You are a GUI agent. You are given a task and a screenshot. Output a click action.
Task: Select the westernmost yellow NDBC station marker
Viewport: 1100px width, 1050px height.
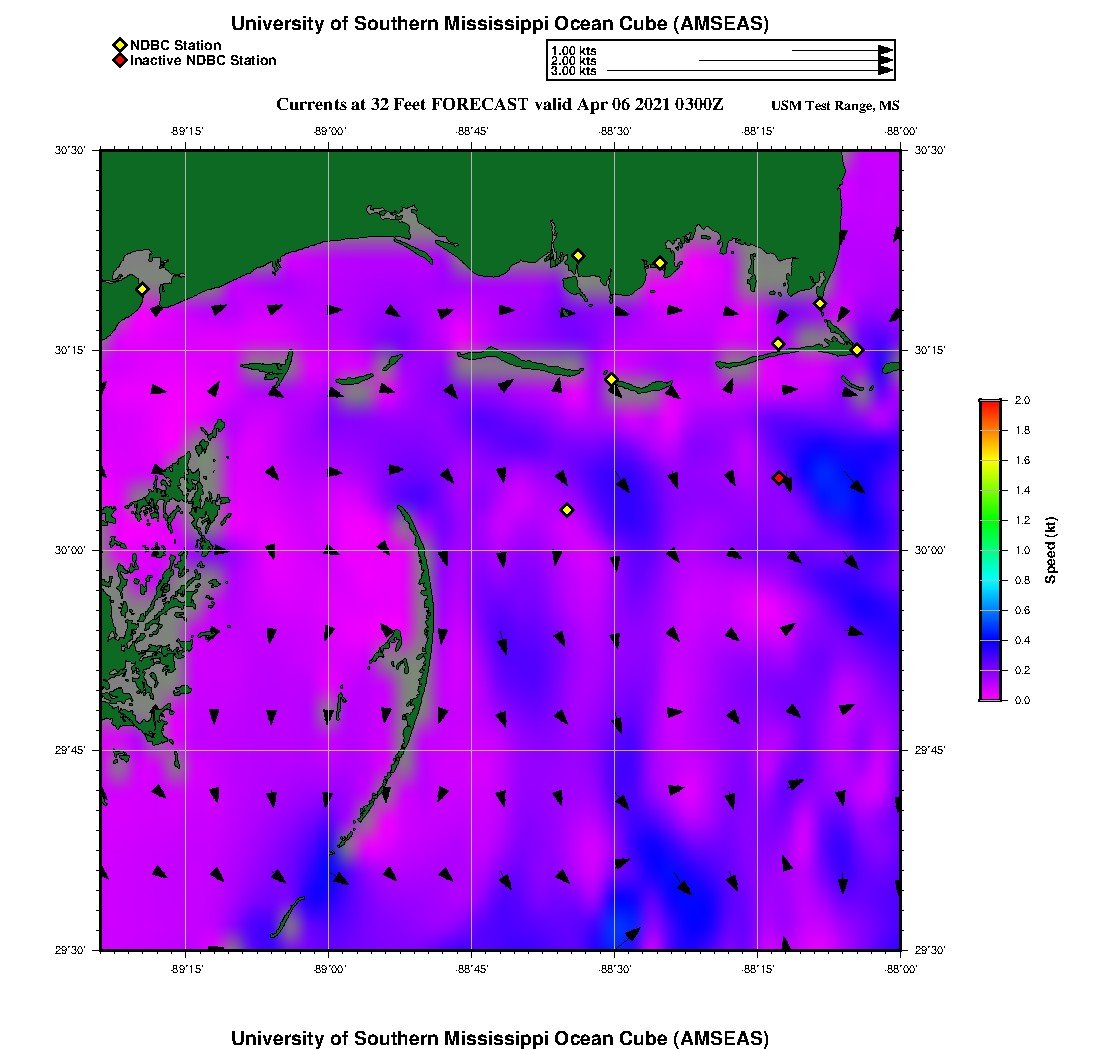(142, 289)
